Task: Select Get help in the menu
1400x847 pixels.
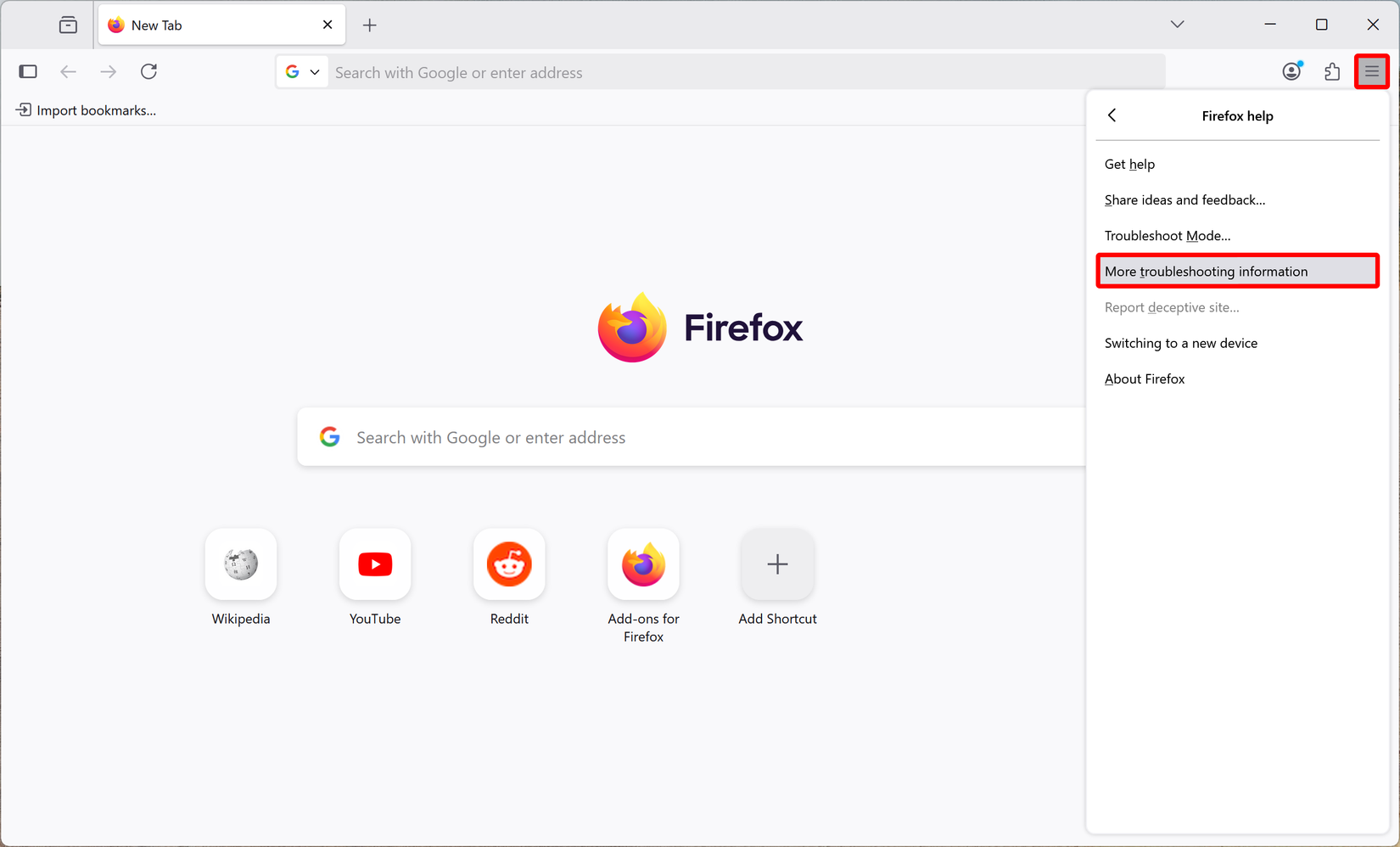Action: coord(1129,164)
